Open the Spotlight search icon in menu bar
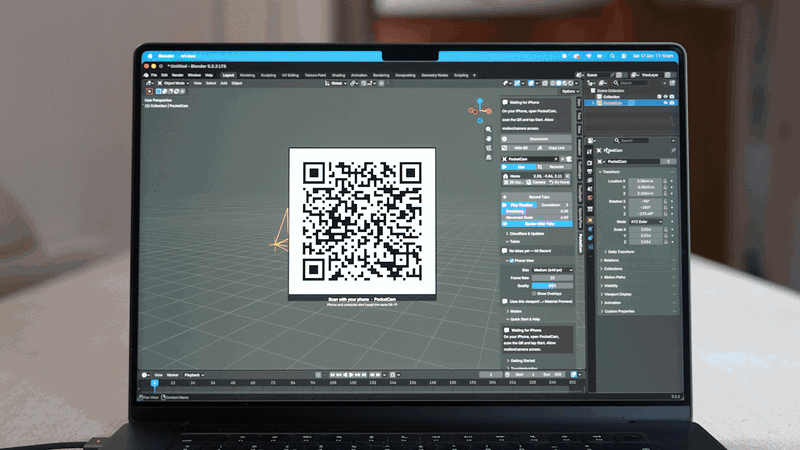 (x=612, y=56)
